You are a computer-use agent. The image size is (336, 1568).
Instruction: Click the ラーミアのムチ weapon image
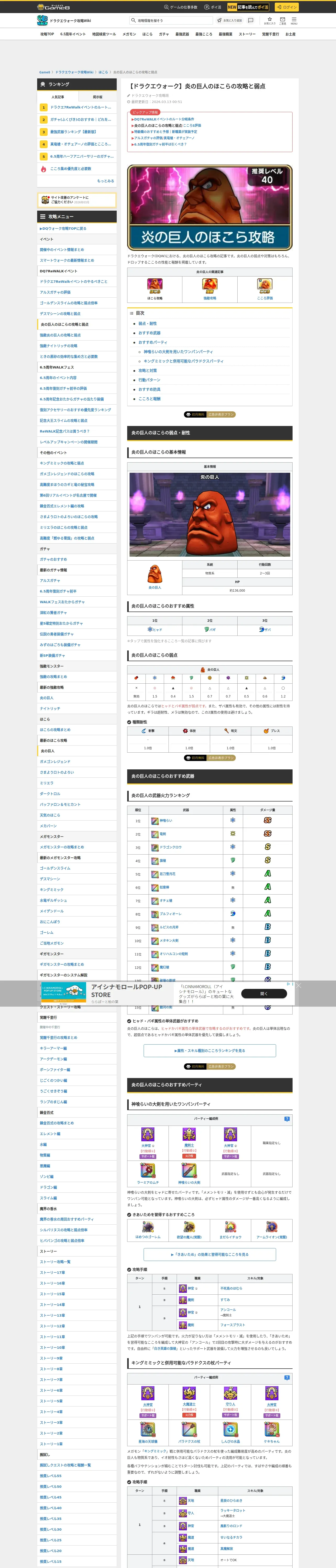pos(148,1171)
